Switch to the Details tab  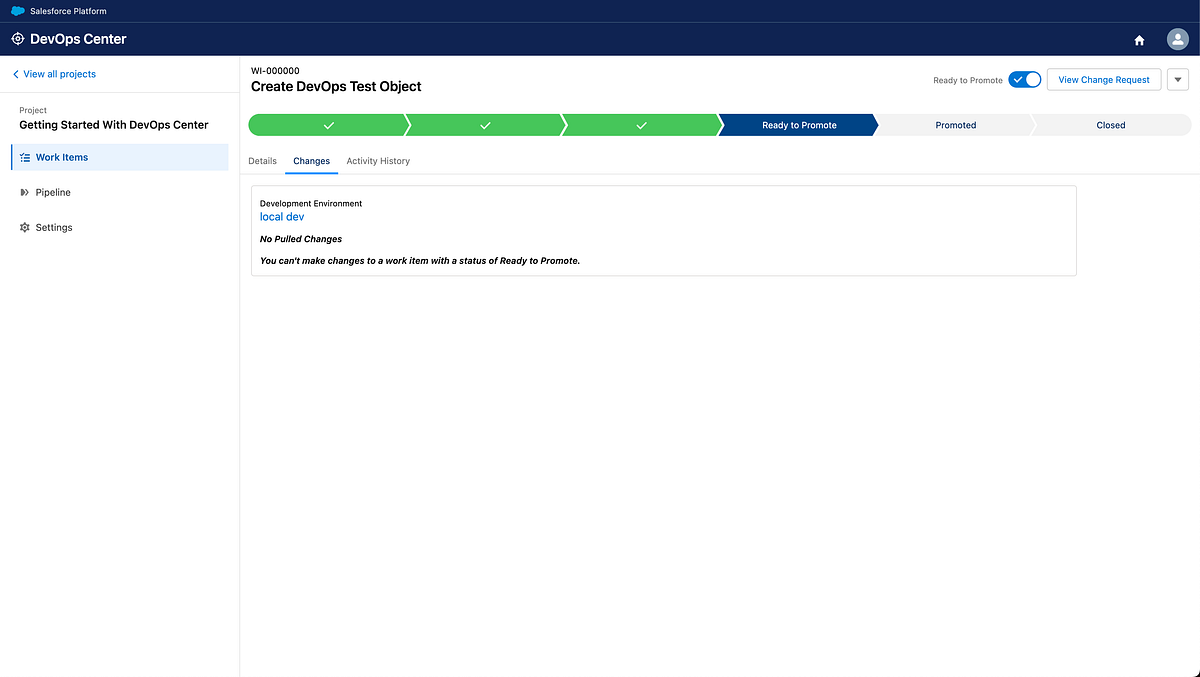[262, 160]
